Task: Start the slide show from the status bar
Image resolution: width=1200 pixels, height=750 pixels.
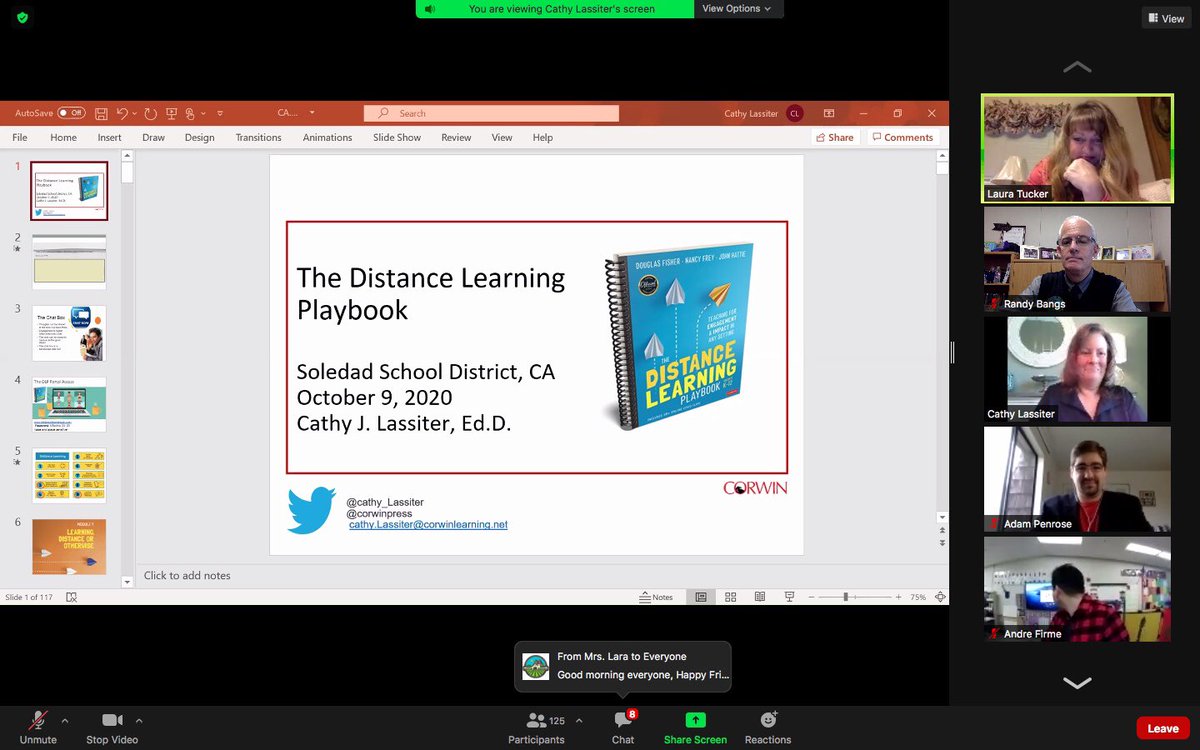Action: (790, 596)
